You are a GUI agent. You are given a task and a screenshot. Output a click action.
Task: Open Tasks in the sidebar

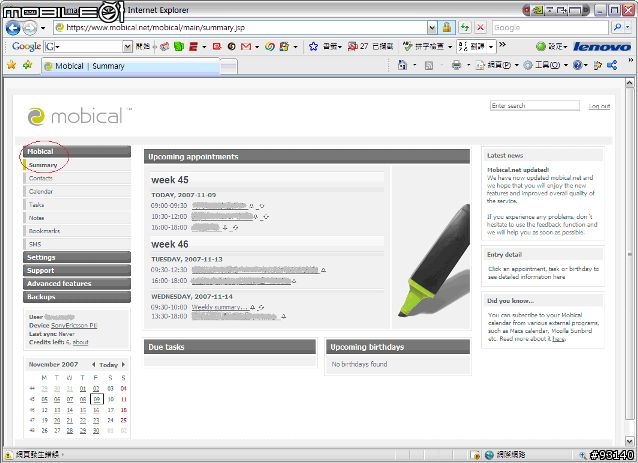[x=77, y=205]
